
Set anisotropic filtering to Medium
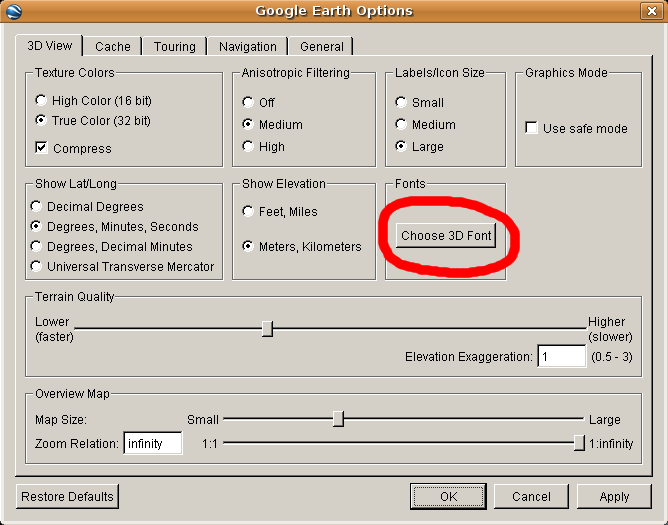(x=273, y=124)
